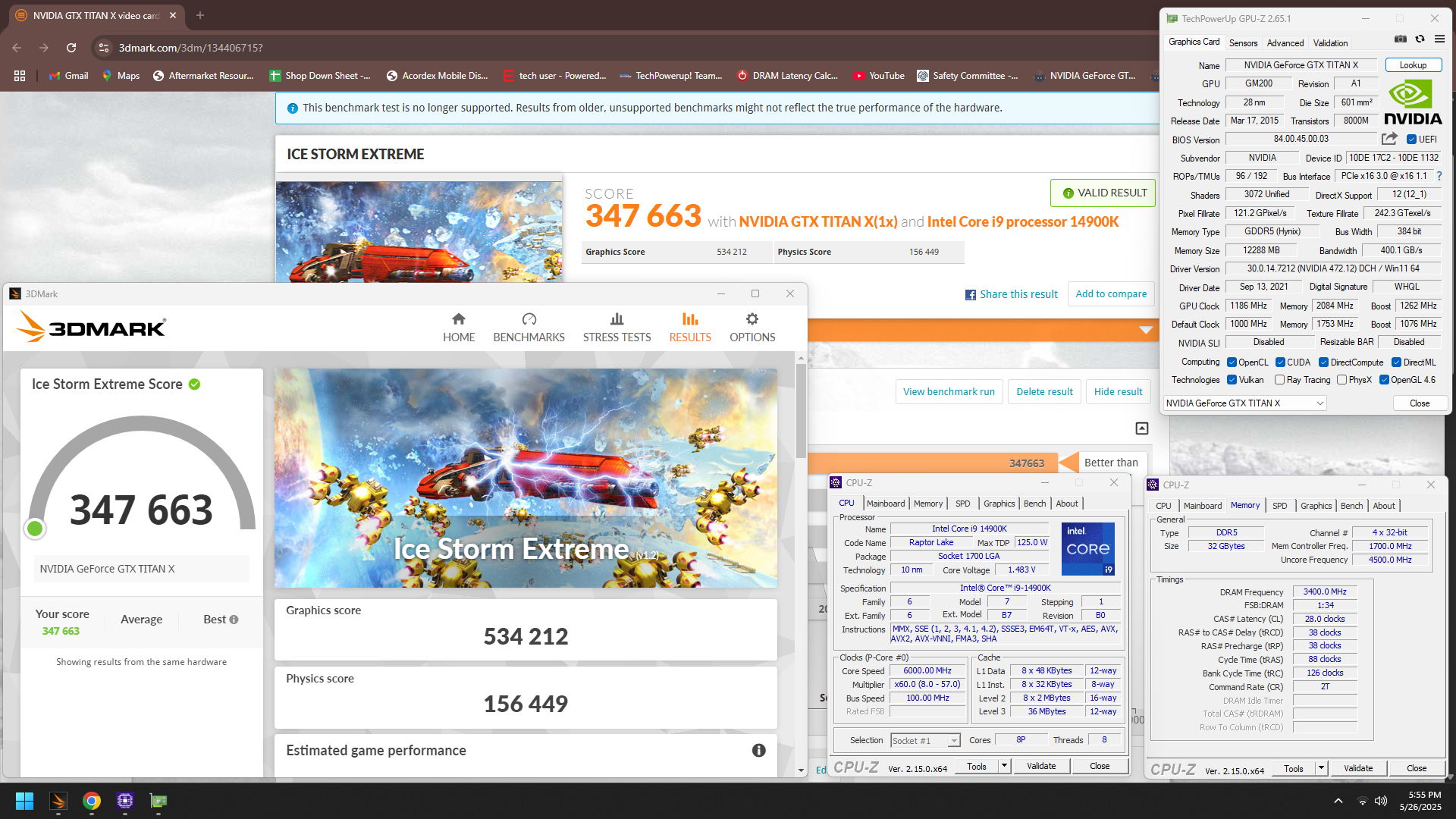Click the Hide result button

coord(1118,392)
